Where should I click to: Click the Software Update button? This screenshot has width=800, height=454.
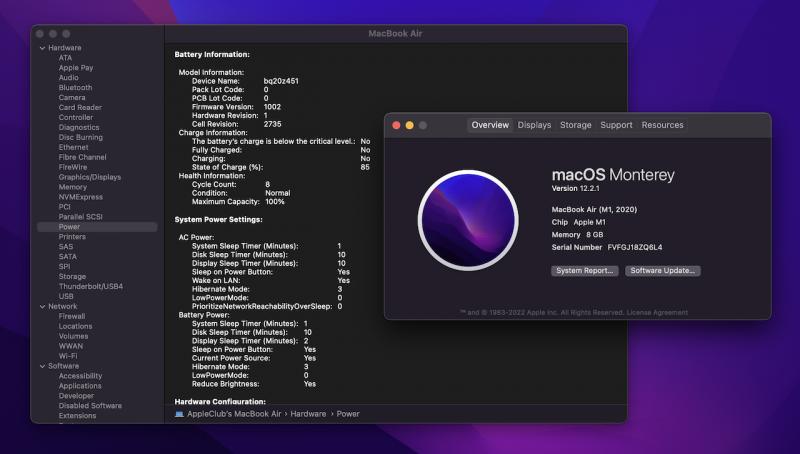click(663, 271)
